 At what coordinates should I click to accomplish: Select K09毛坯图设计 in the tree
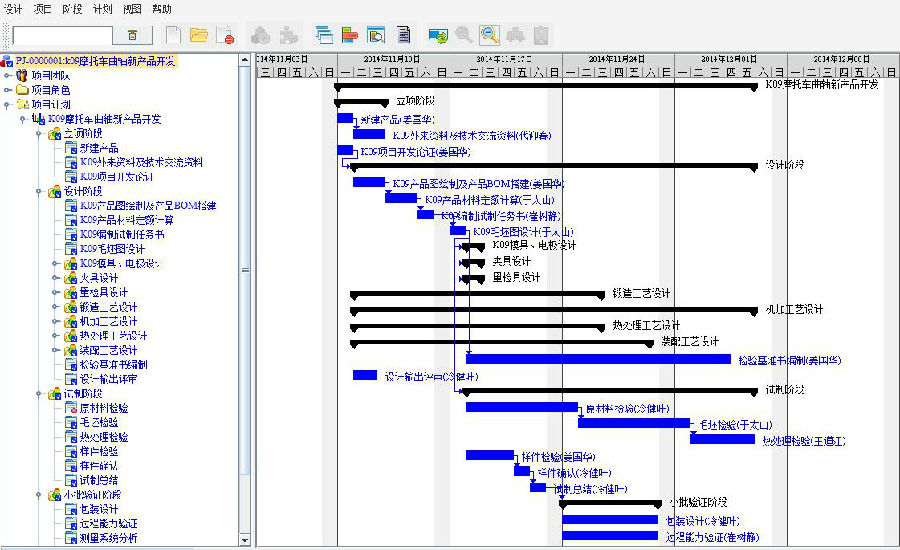click(x=112, y=249)
